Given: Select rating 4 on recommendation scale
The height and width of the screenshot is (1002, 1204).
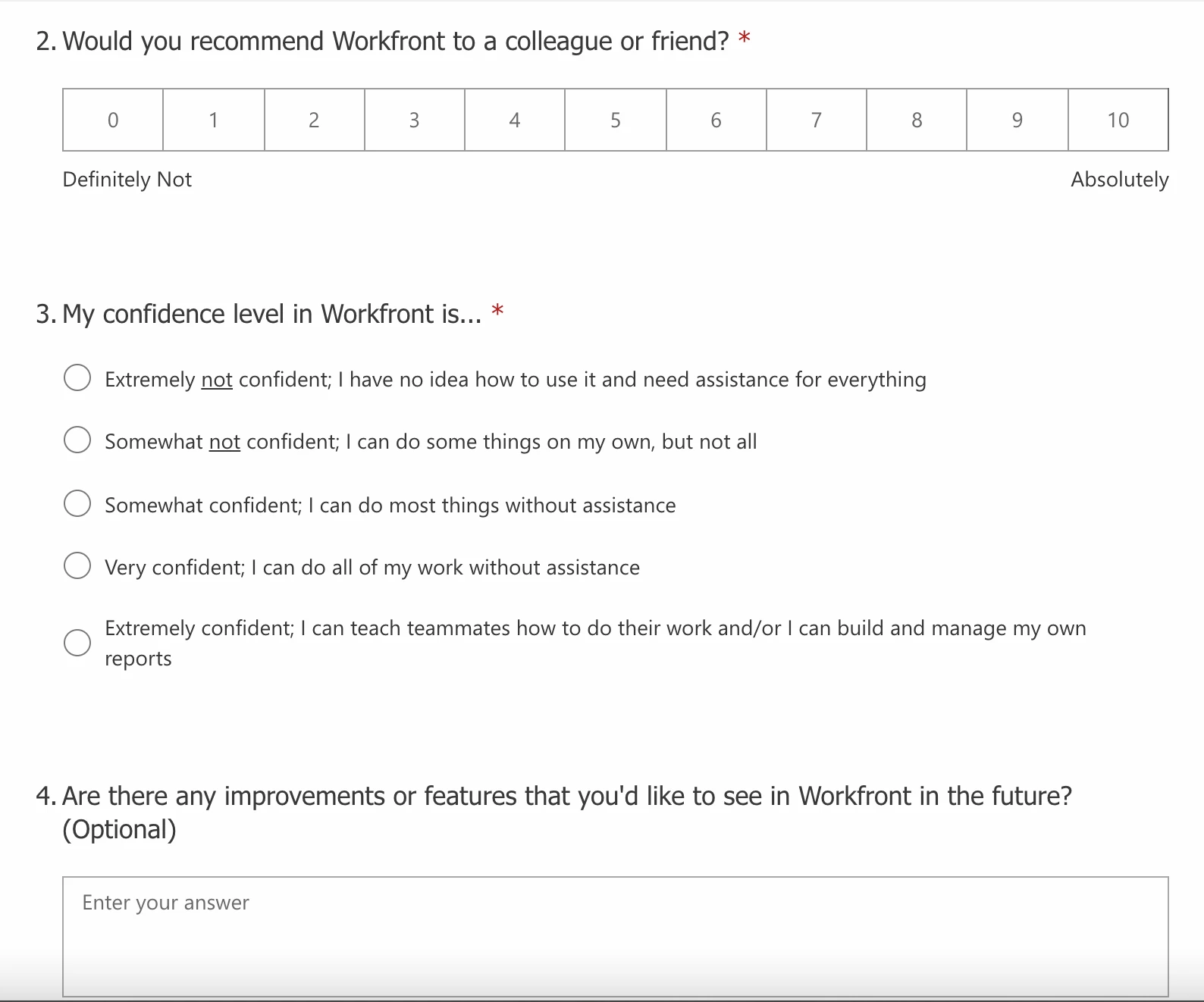Looking at the screenshot, I should [x=515, y=120].
